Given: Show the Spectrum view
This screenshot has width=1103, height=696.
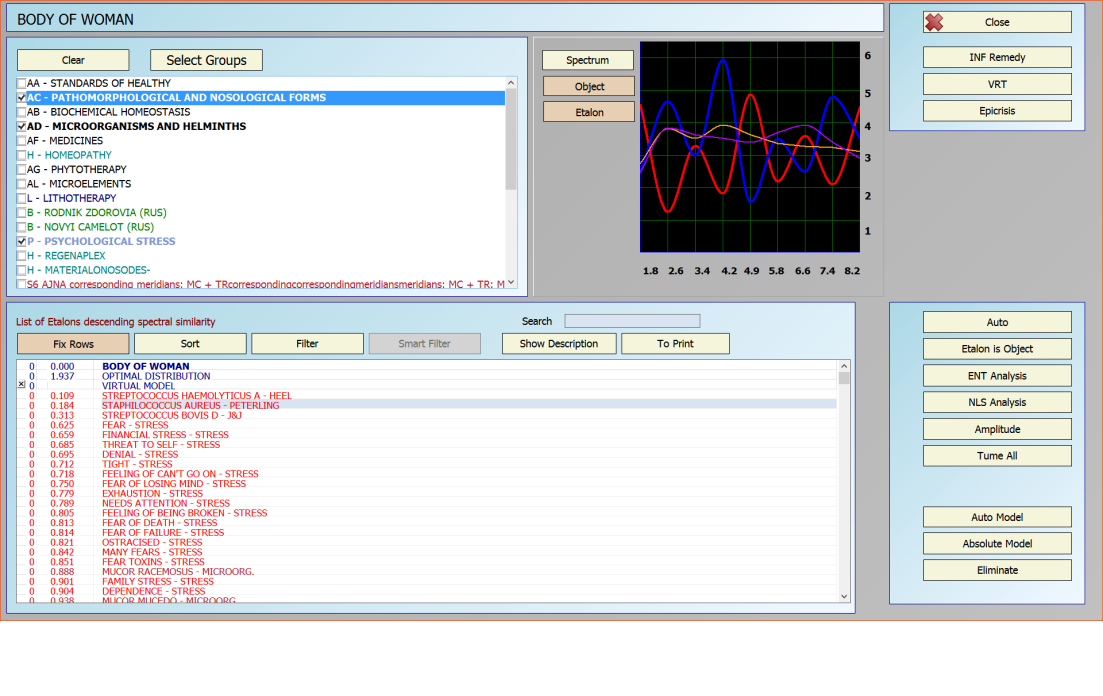Looking at the screenshot, I should pos(587,60).
